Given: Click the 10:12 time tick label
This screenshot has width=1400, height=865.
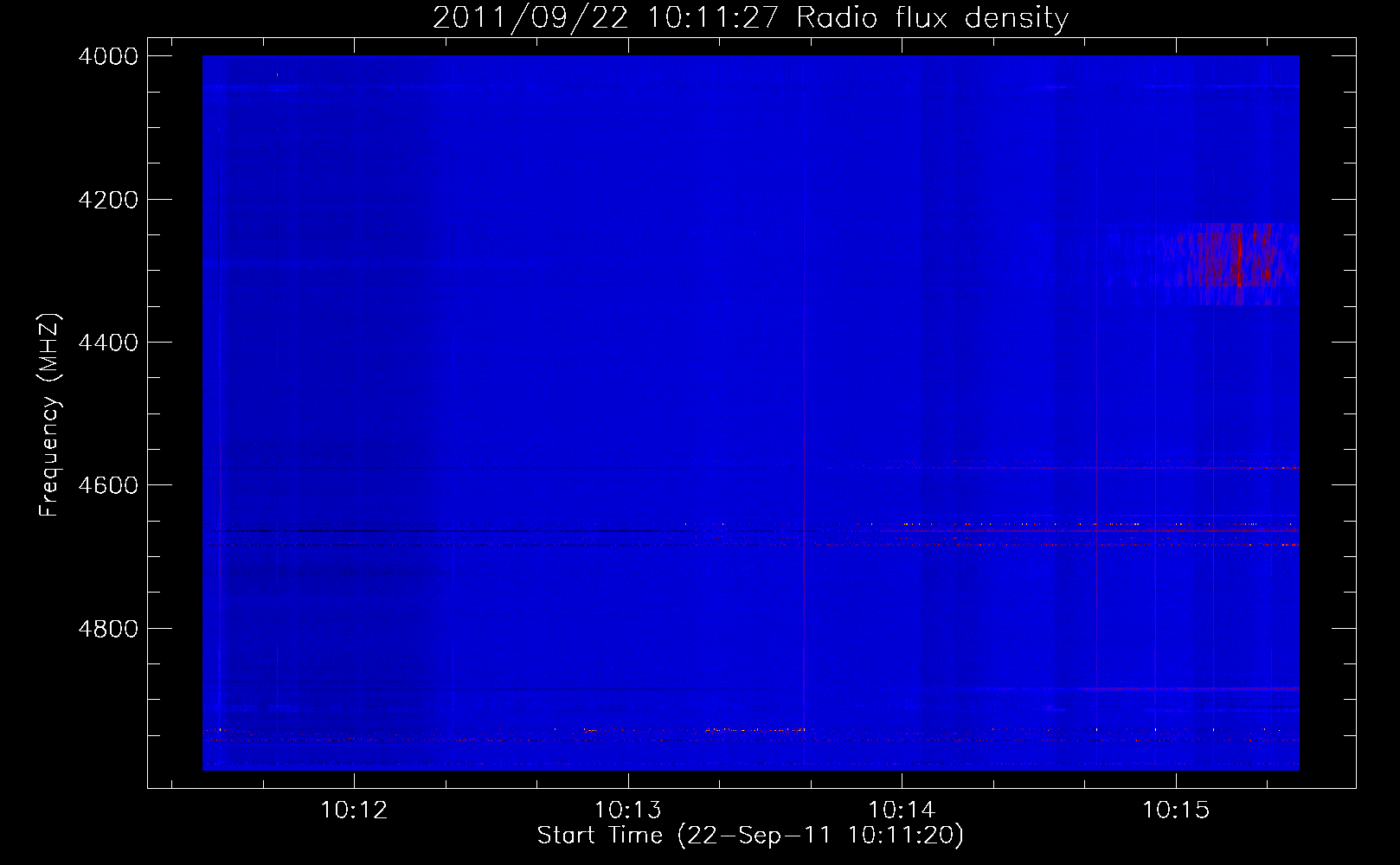Looking at the screenshot, I should click(x=354, y=810).
